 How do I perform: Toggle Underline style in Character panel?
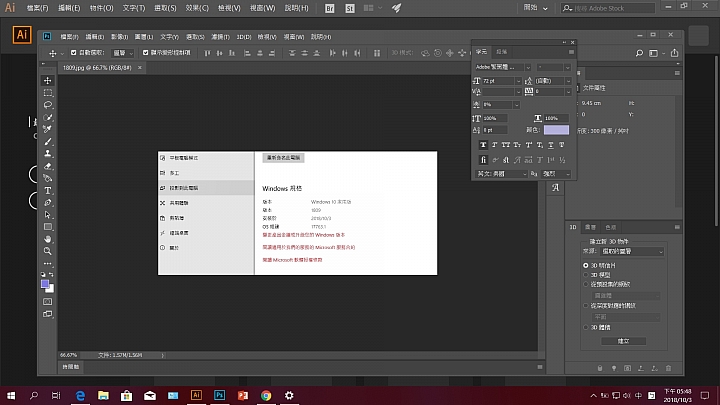pyautogui.click(x=551, y=145)
